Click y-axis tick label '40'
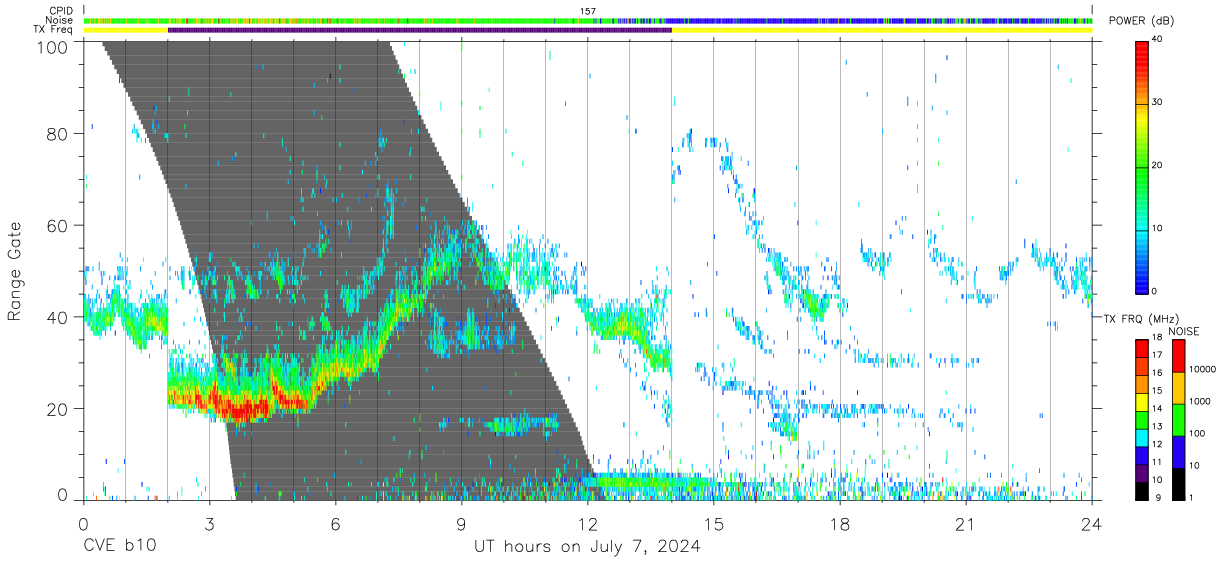This screenshot has width=1228, height=567. tap(58, 318)
